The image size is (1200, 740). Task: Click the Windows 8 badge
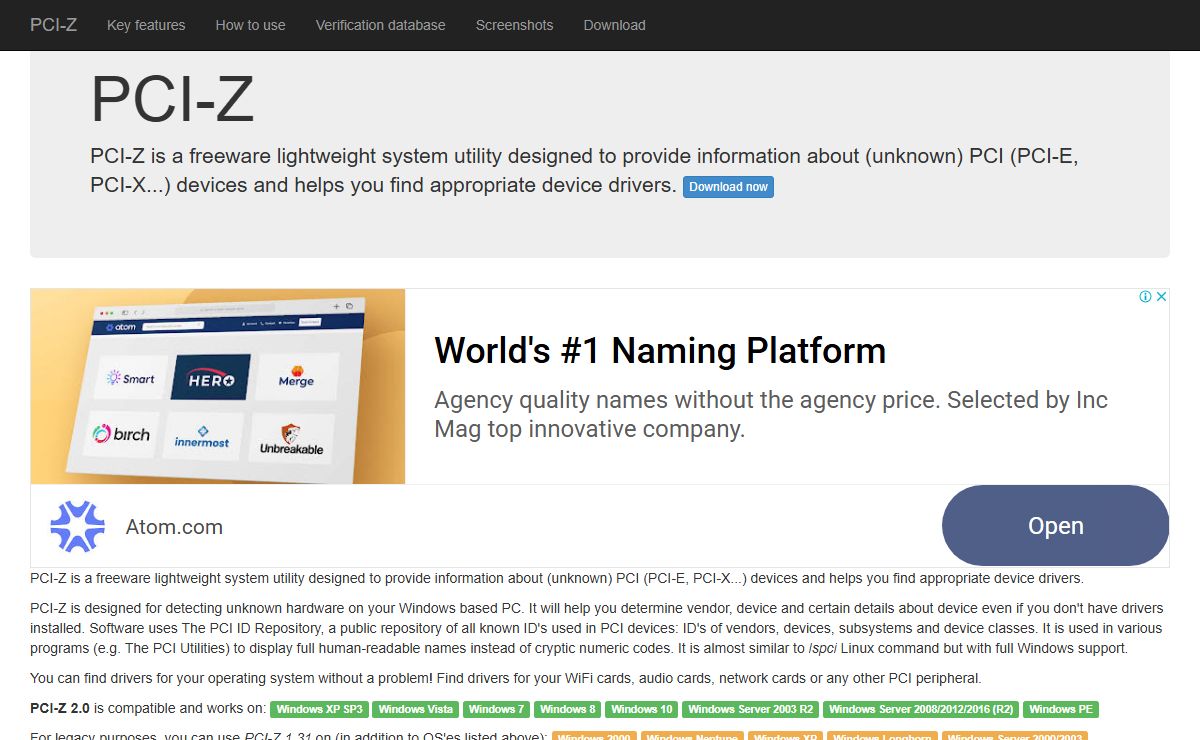568,710
